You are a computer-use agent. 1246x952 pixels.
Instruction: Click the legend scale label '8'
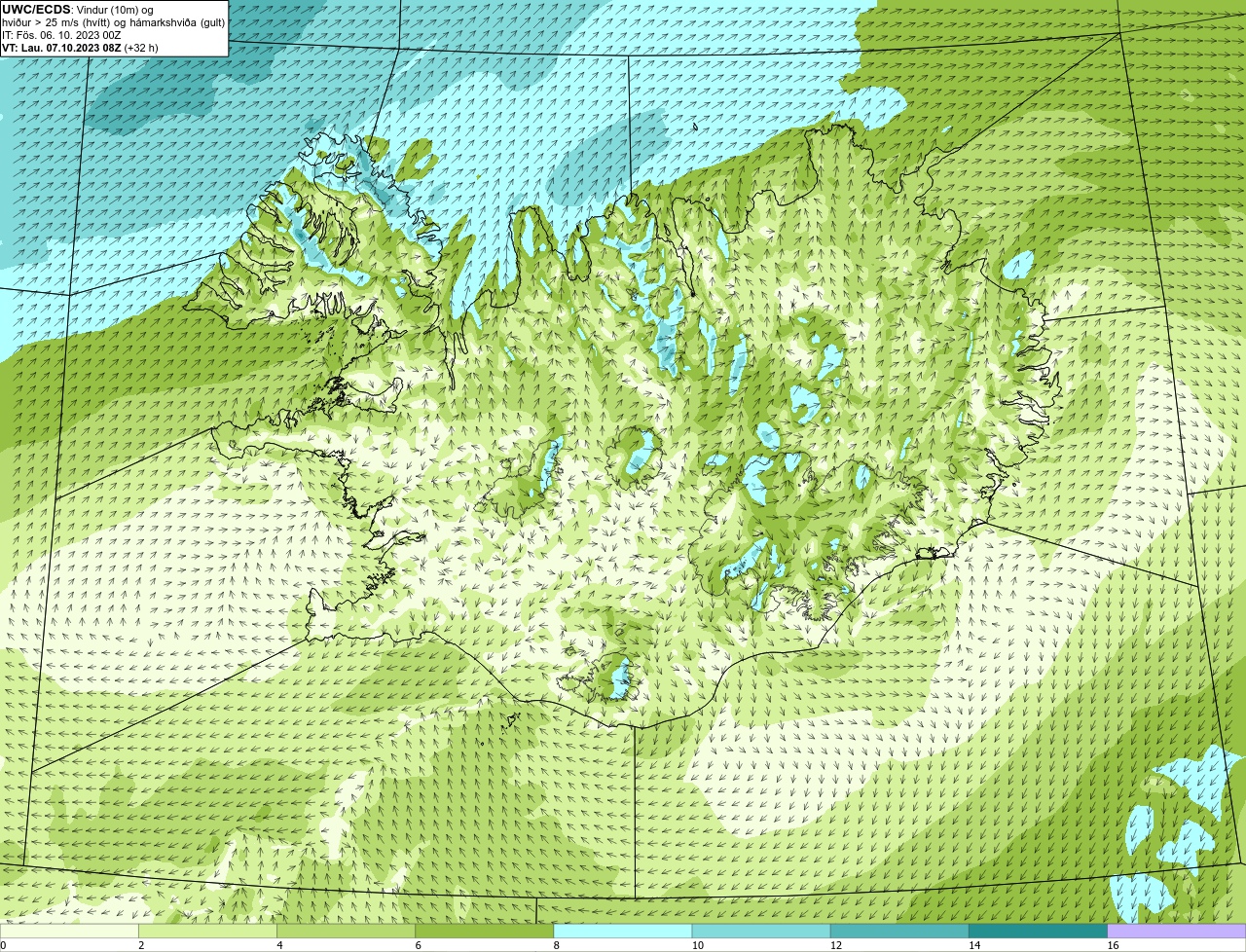coord(557,945)
